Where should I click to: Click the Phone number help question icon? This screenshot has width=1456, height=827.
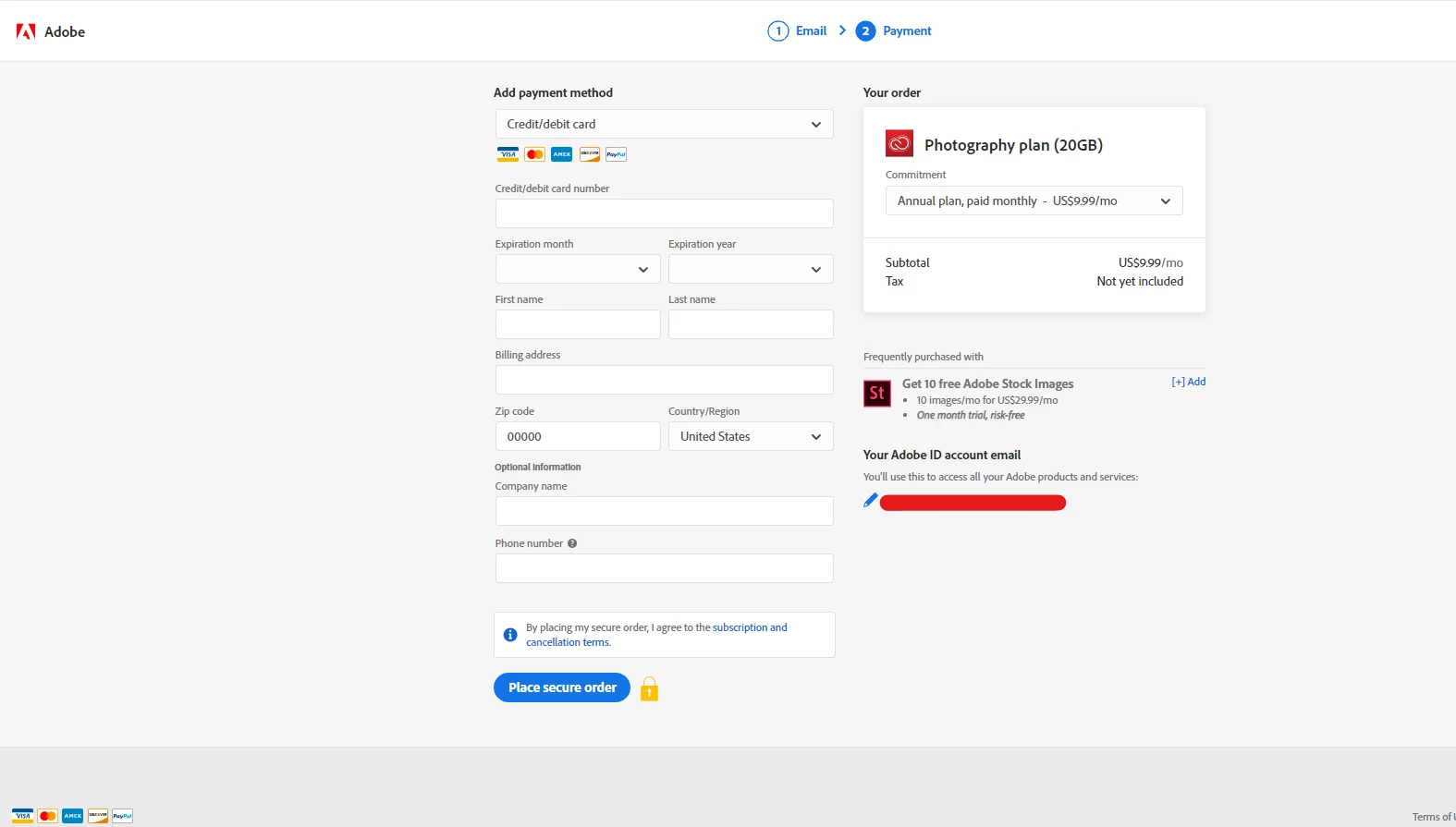pyautogui.click(x=572, y=543)
